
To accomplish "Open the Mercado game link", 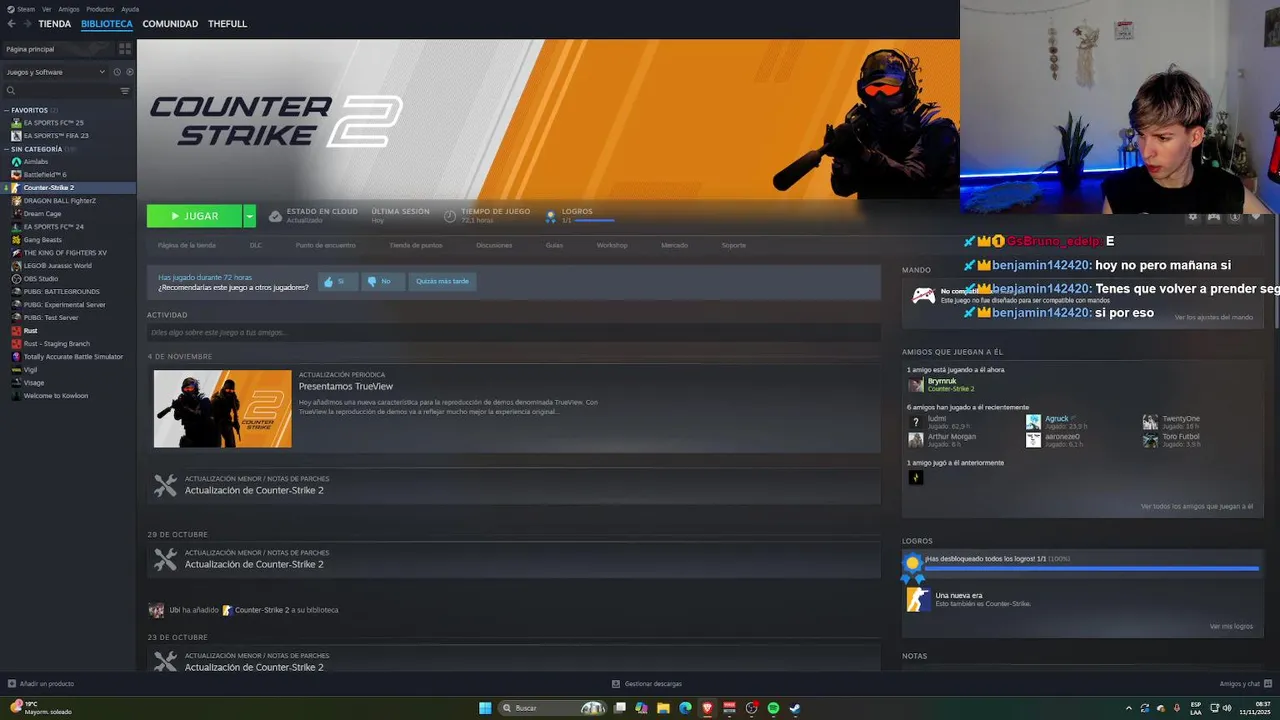I will tap(674, 245).
